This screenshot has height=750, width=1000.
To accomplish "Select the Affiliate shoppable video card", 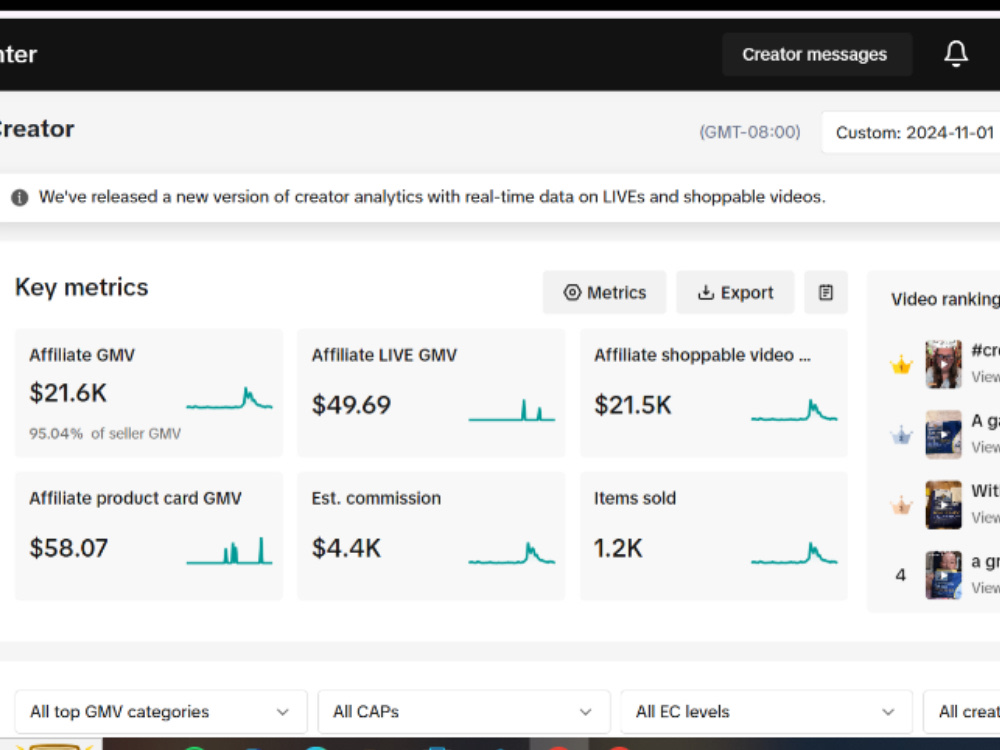I will (714, 393).
